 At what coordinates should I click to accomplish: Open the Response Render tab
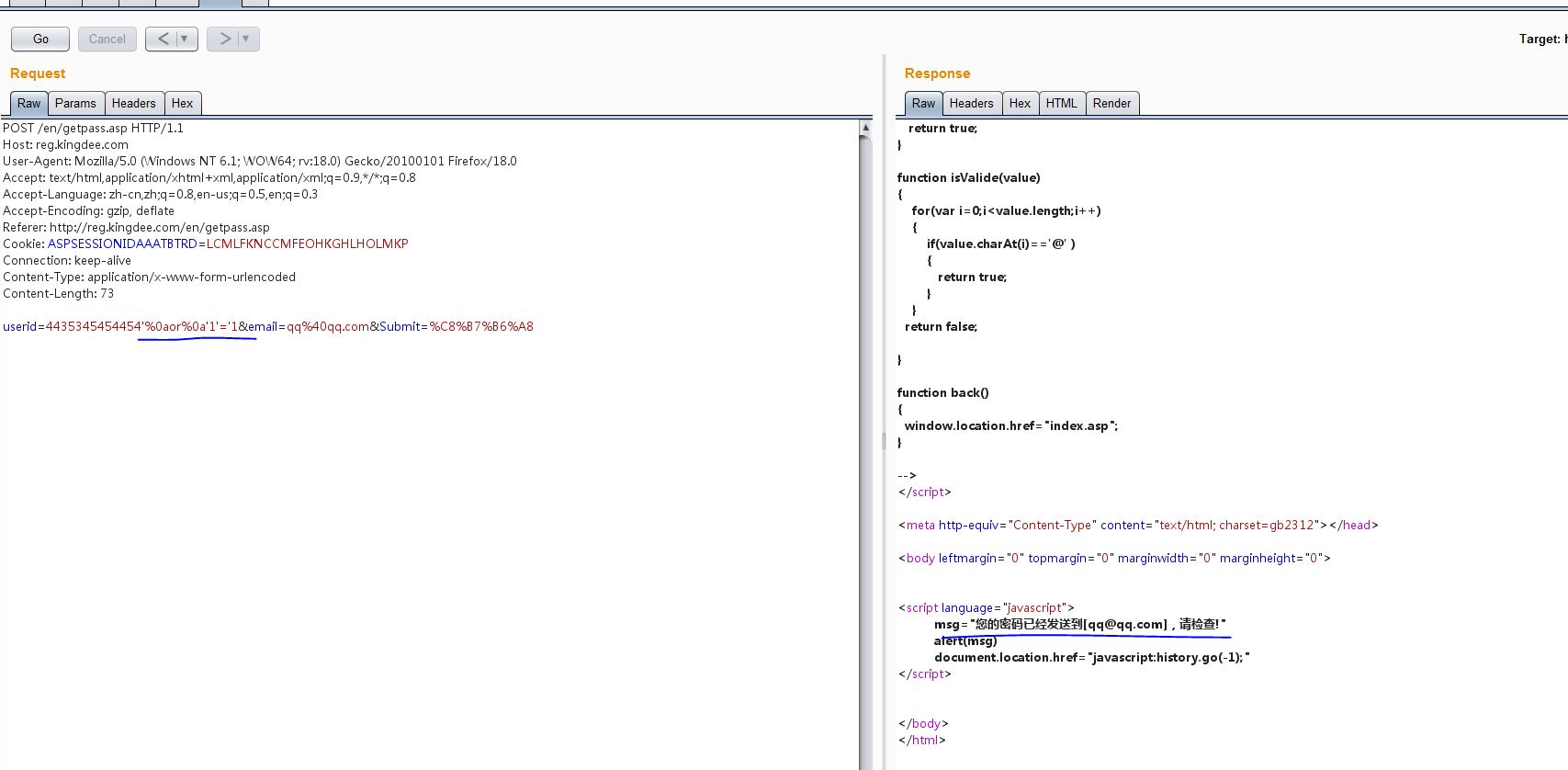[1112, 104]
